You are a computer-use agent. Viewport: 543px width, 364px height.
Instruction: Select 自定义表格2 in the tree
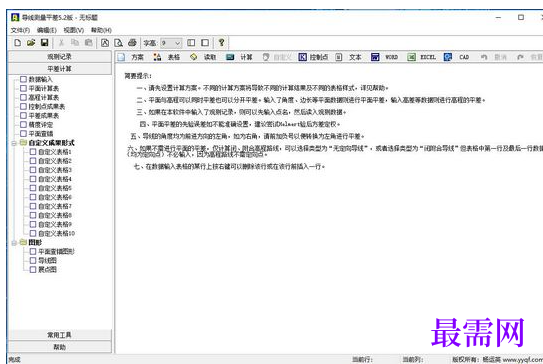pyautogui.click(x=55, y=161)
